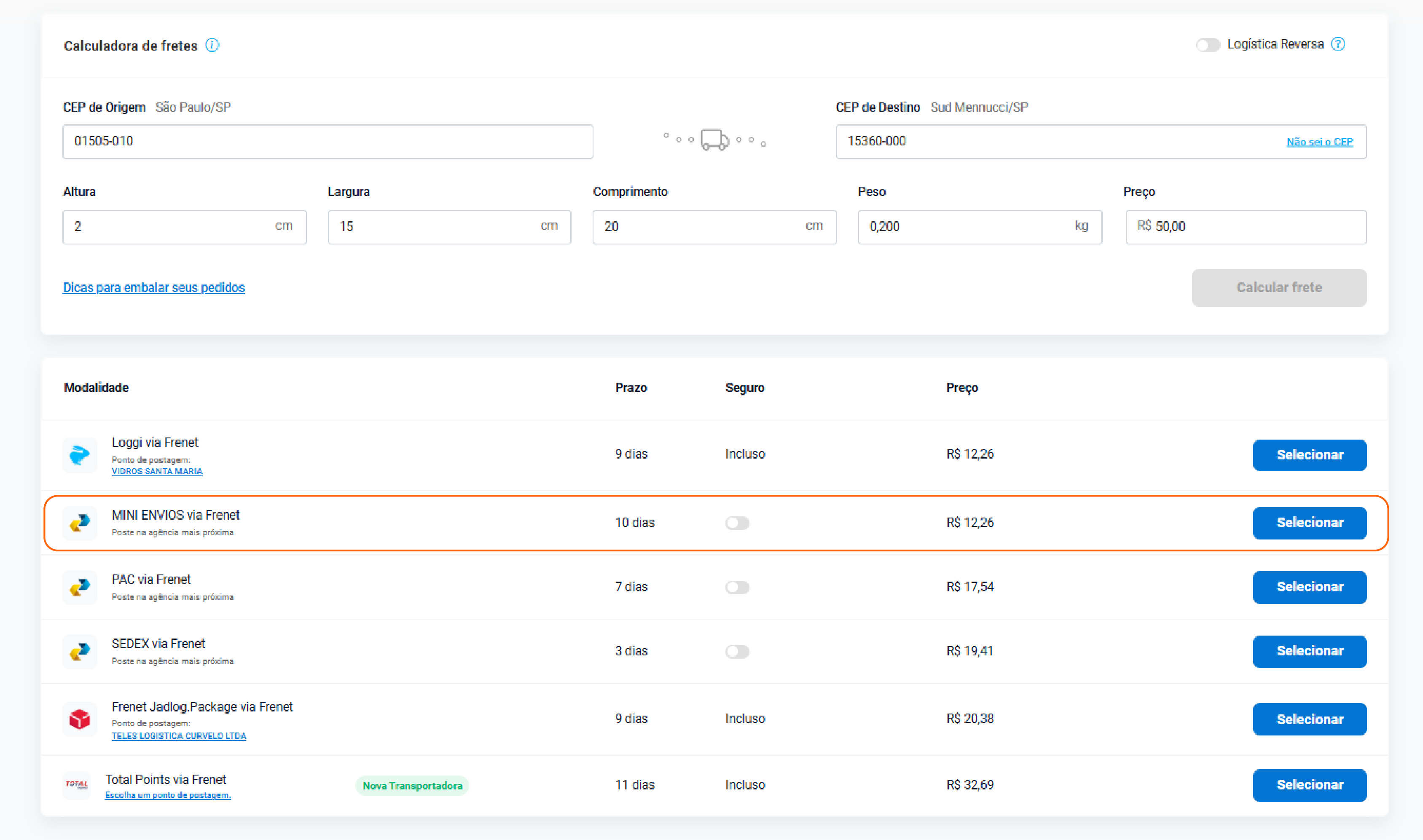Open the 'Não sei o CEP' link

coord(1319,142)
